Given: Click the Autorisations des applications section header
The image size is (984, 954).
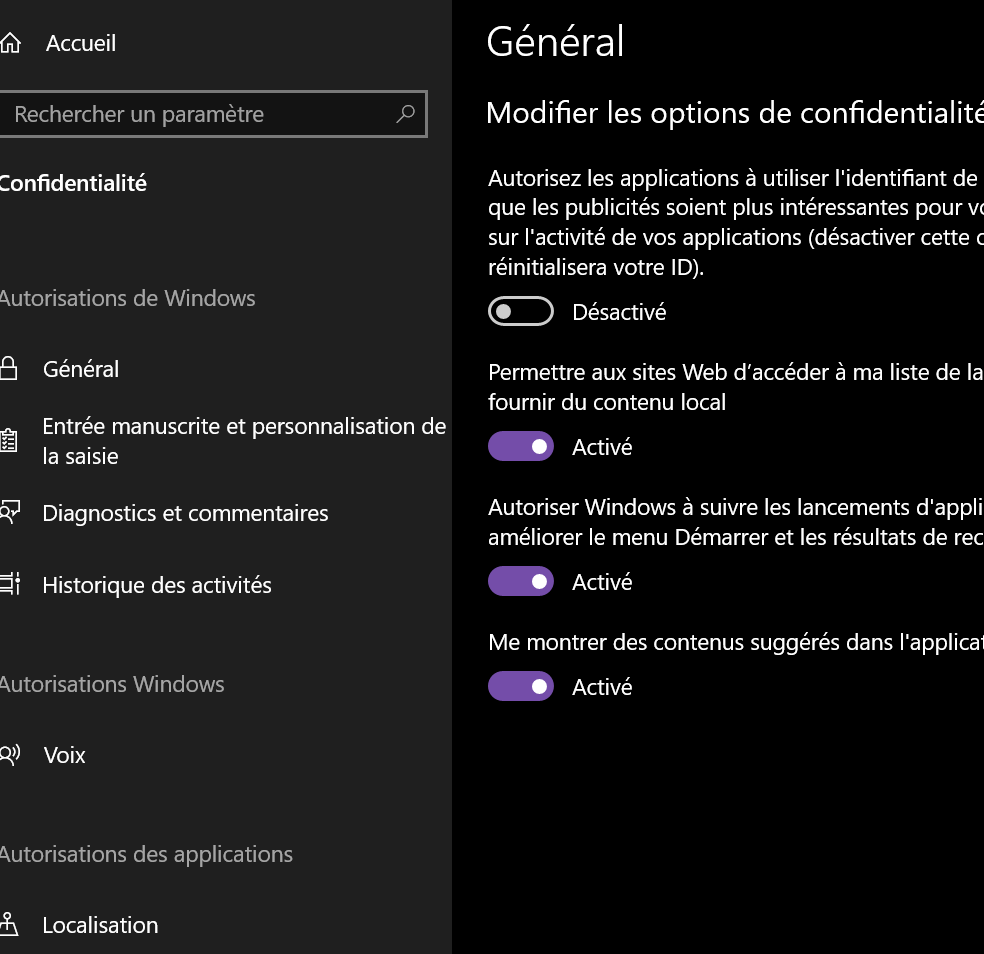Looking at the screenshot, I should click(146, 854).
